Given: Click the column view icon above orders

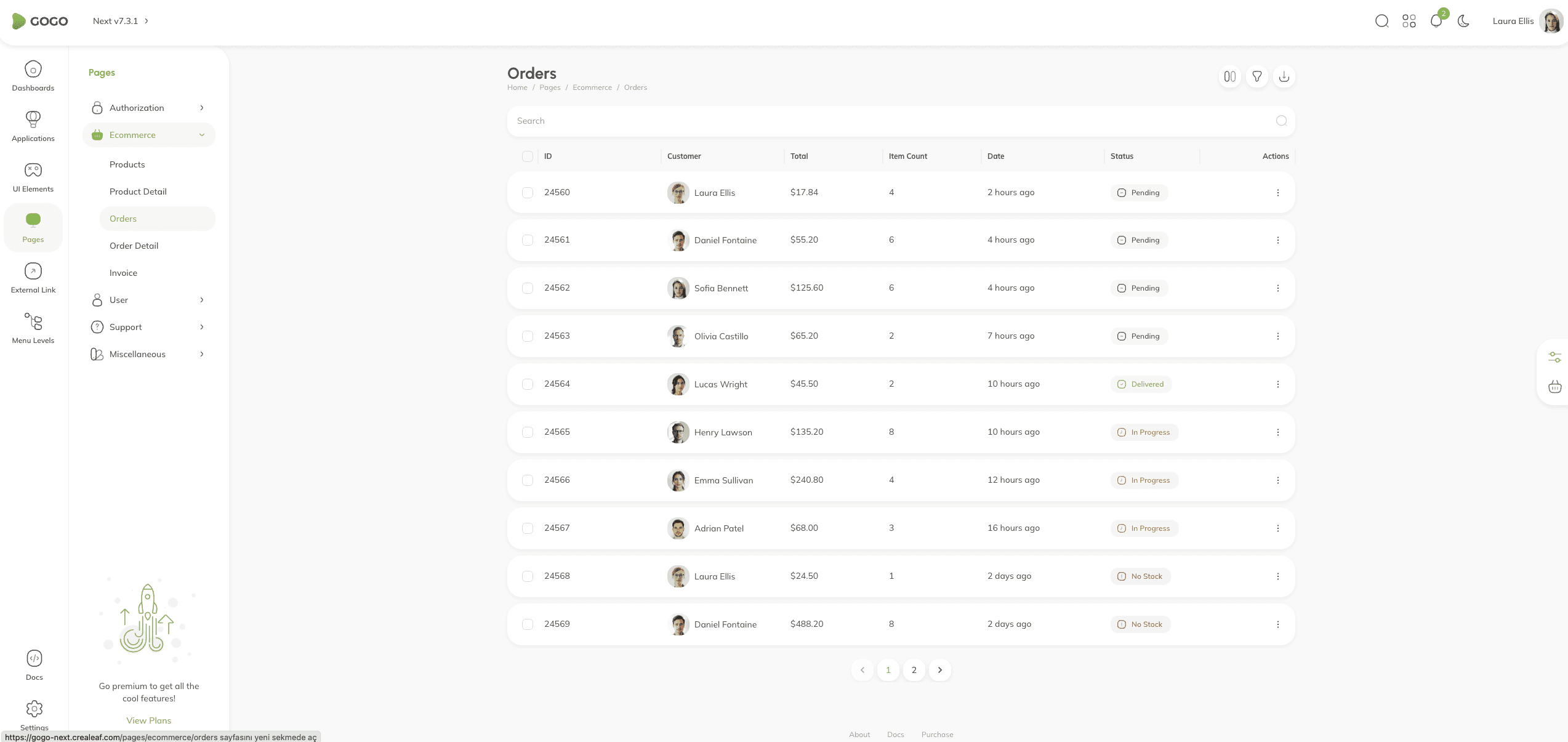Looking at the screenshot, I should point(1229,76).
